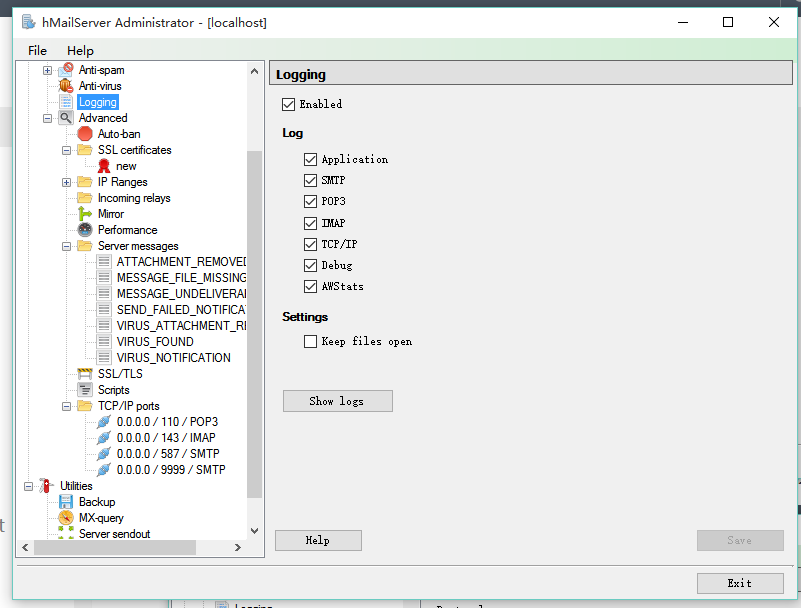
Task: Click the tree vertical scrollbar thumb
Action: point(254,324)
